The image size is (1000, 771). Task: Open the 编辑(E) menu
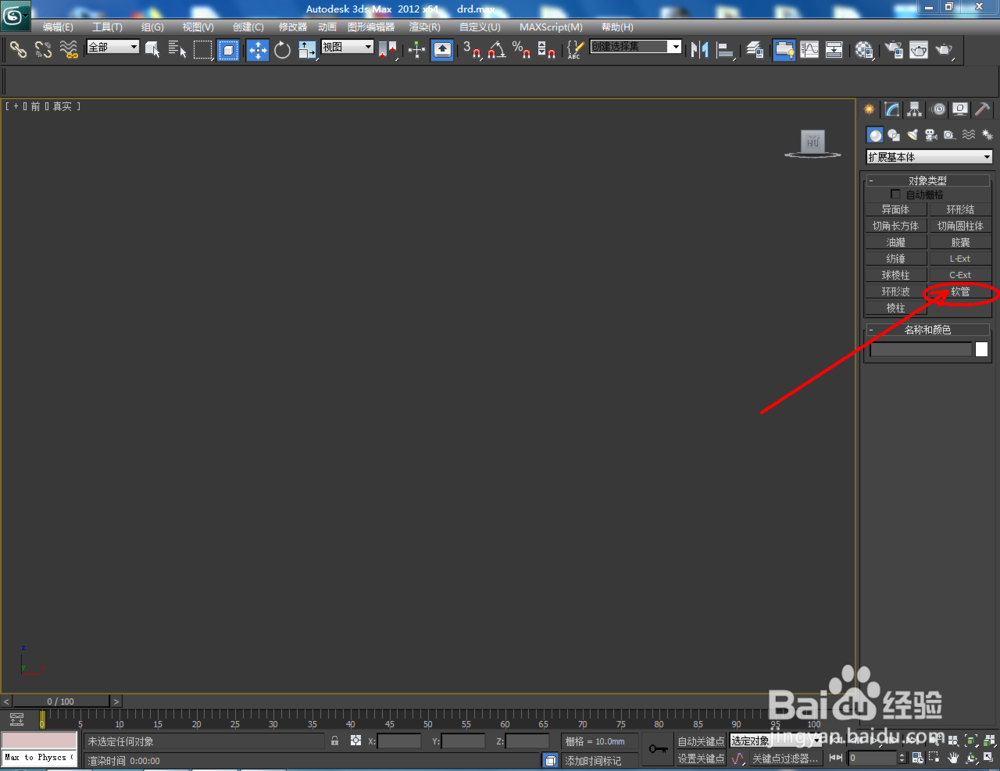[x=58, y=27]
